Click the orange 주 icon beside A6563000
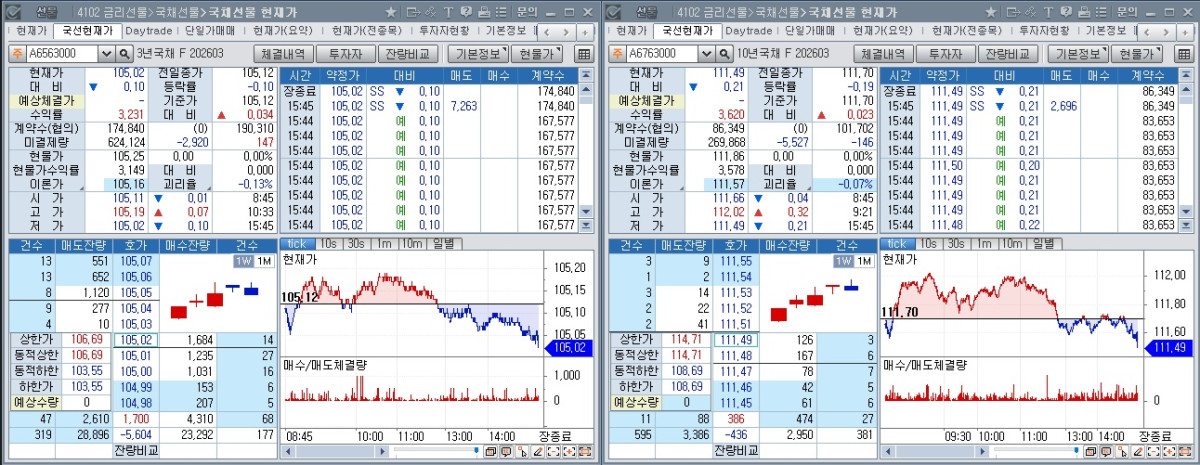 [x=17, y=53]
